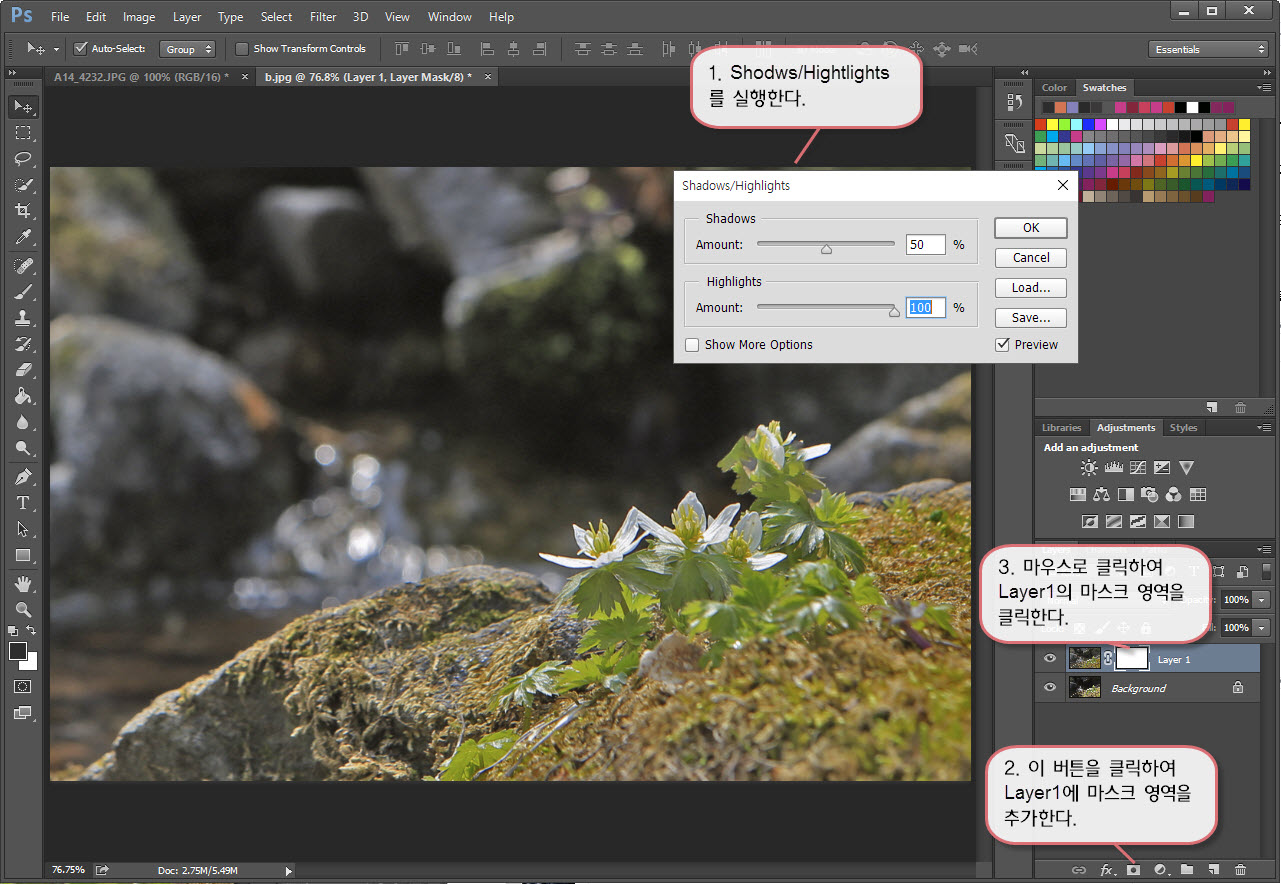This screenshot has height=884, width=1281.
Task: Select the Hand tool
Action: click(x=23, y=583)
